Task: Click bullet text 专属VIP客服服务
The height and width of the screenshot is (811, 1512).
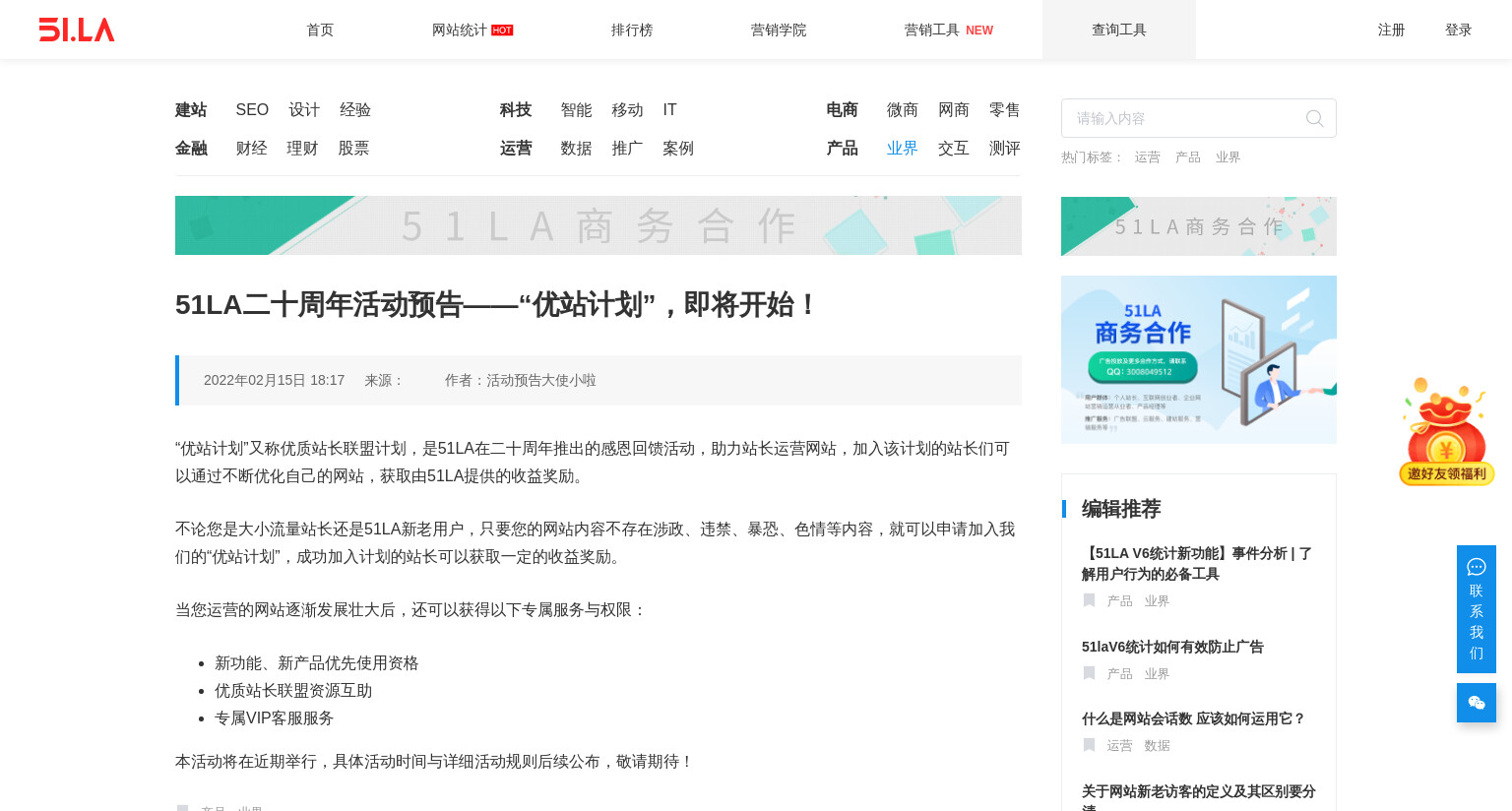Action: (275, 718)
